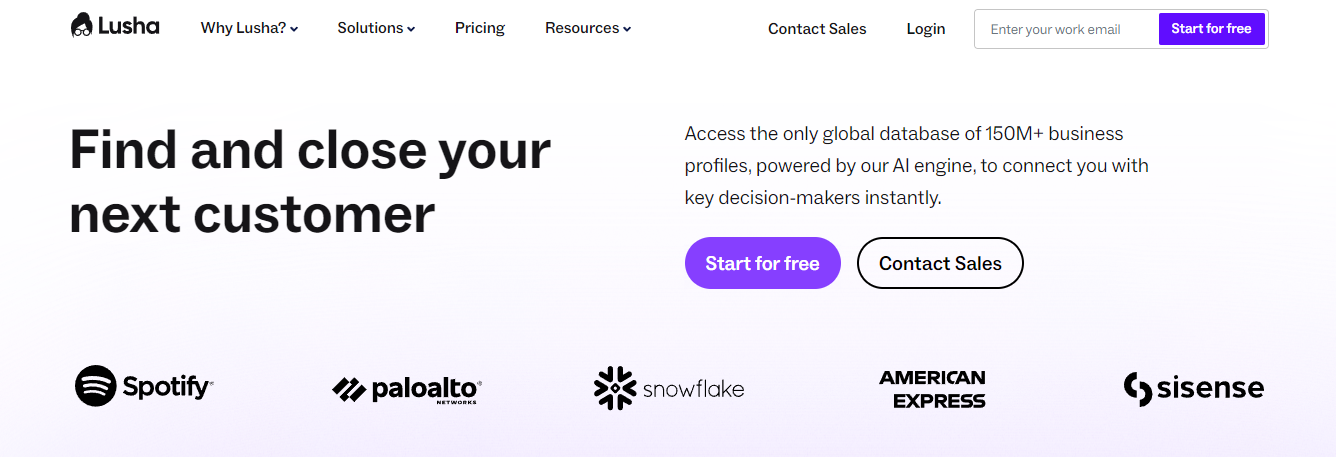Click the American Express logo
The height and width of the screenshot is (457, 1336).
[932, 389]
